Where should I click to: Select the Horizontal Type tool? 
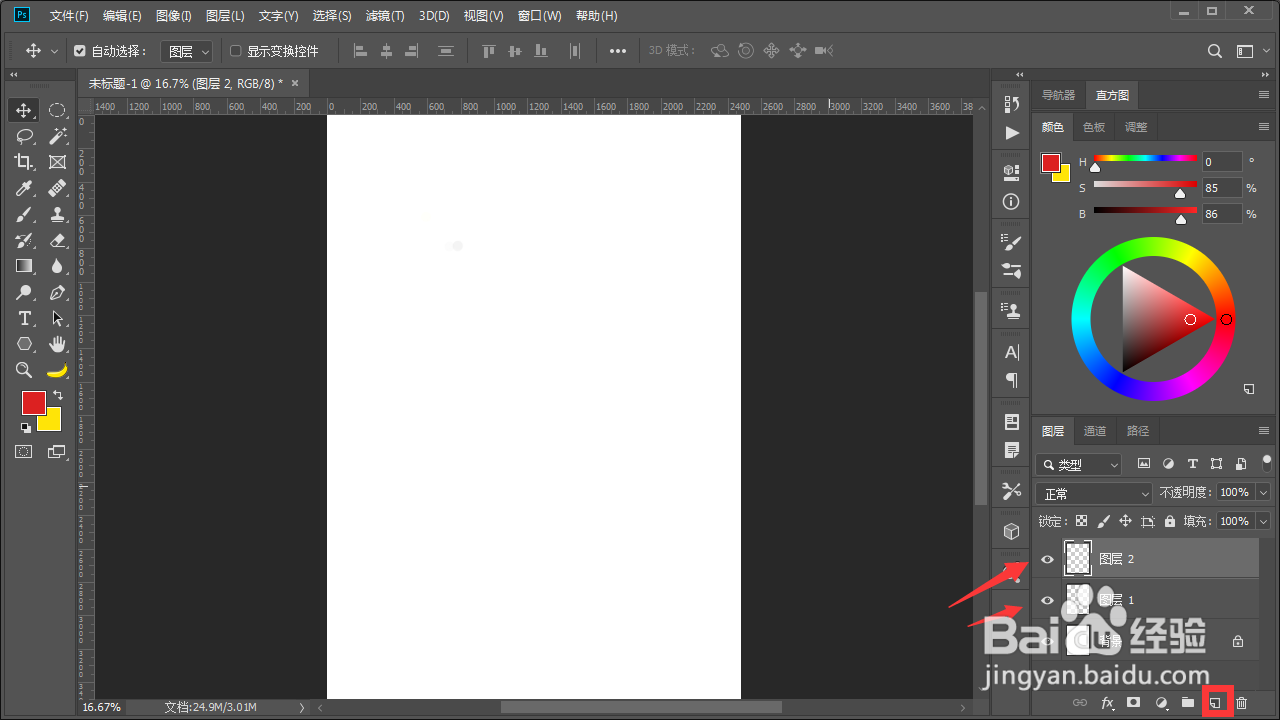click(24, 318)
